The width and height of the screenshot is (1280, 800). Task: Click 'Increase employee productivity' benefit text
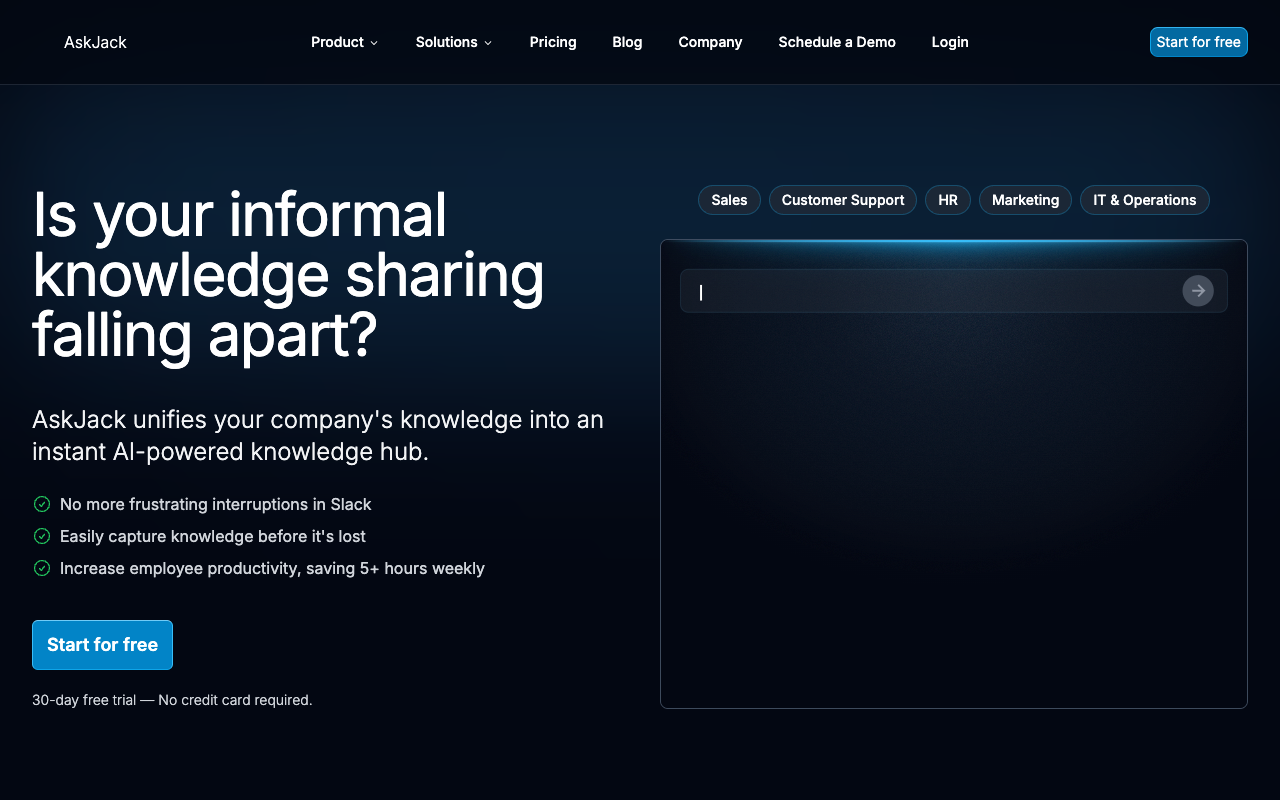272,568
